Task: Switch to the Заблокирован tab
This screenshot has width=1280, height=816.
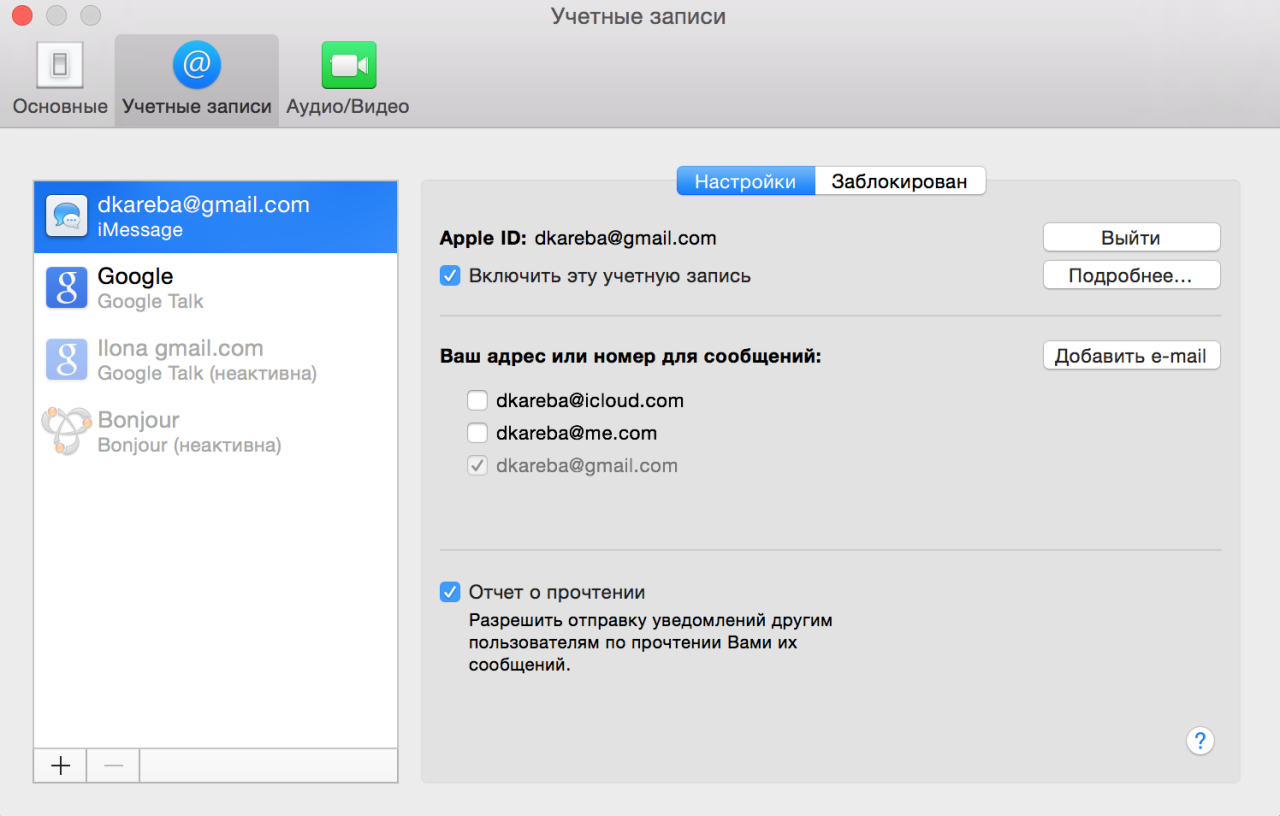Action: coord(900,181)
